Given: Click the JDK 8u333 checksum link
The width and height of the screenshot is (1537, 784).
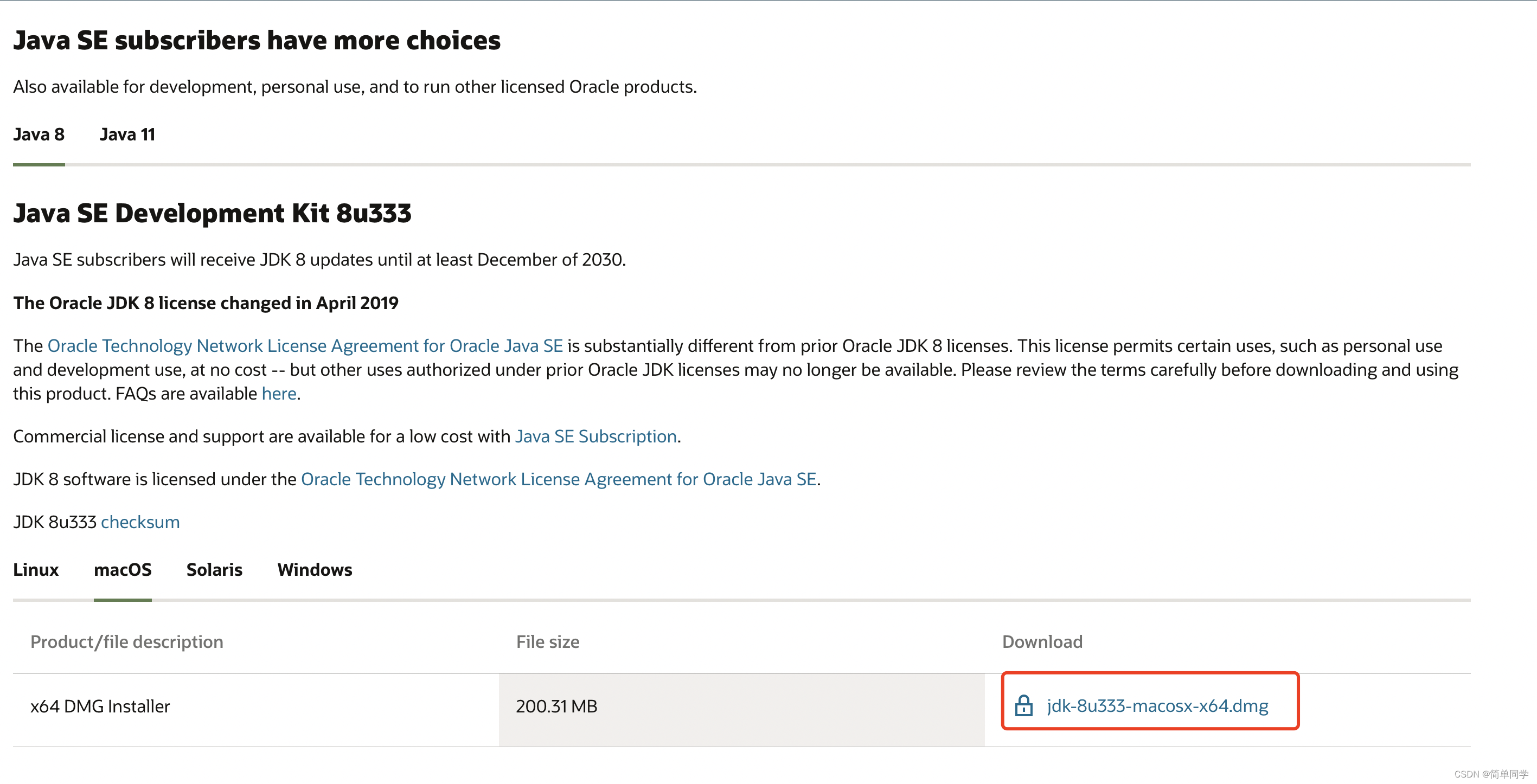Looking at the screenshot, I should tap(140, 522).
